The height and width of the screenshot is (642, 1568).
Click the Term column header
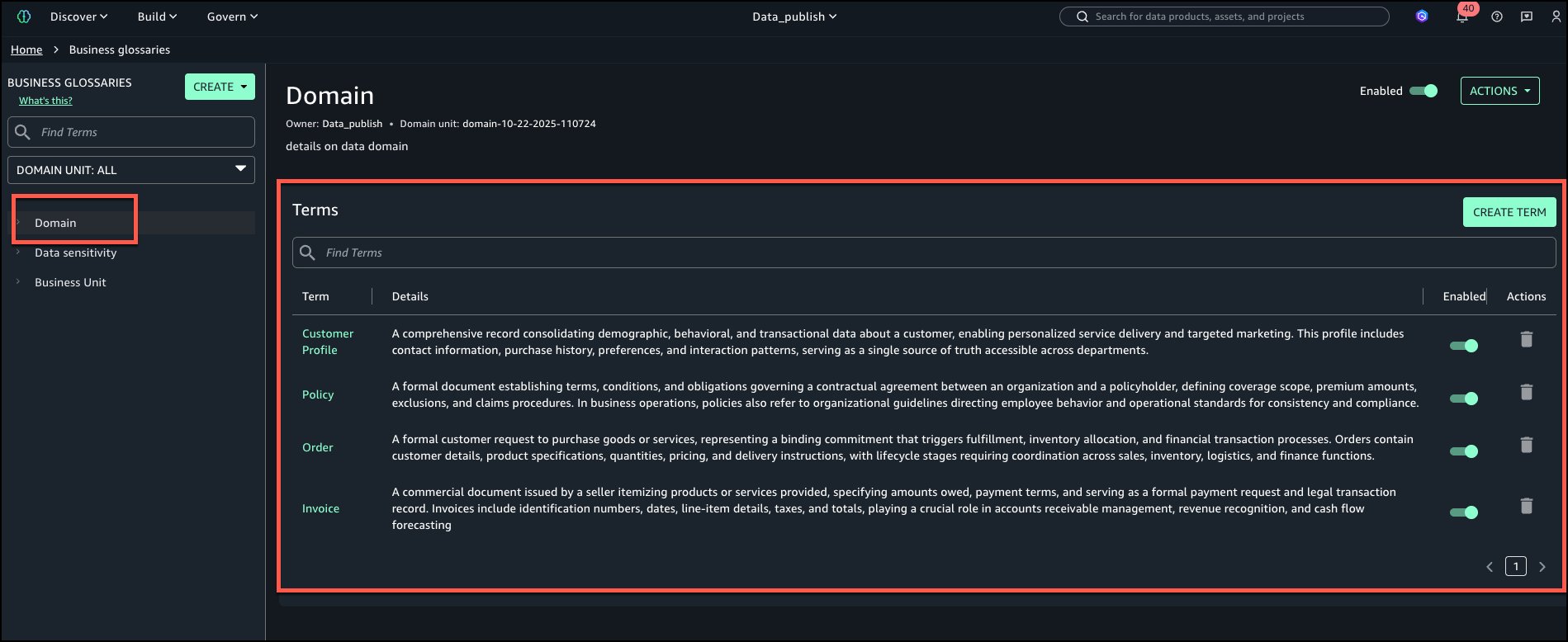coord(315,296)
